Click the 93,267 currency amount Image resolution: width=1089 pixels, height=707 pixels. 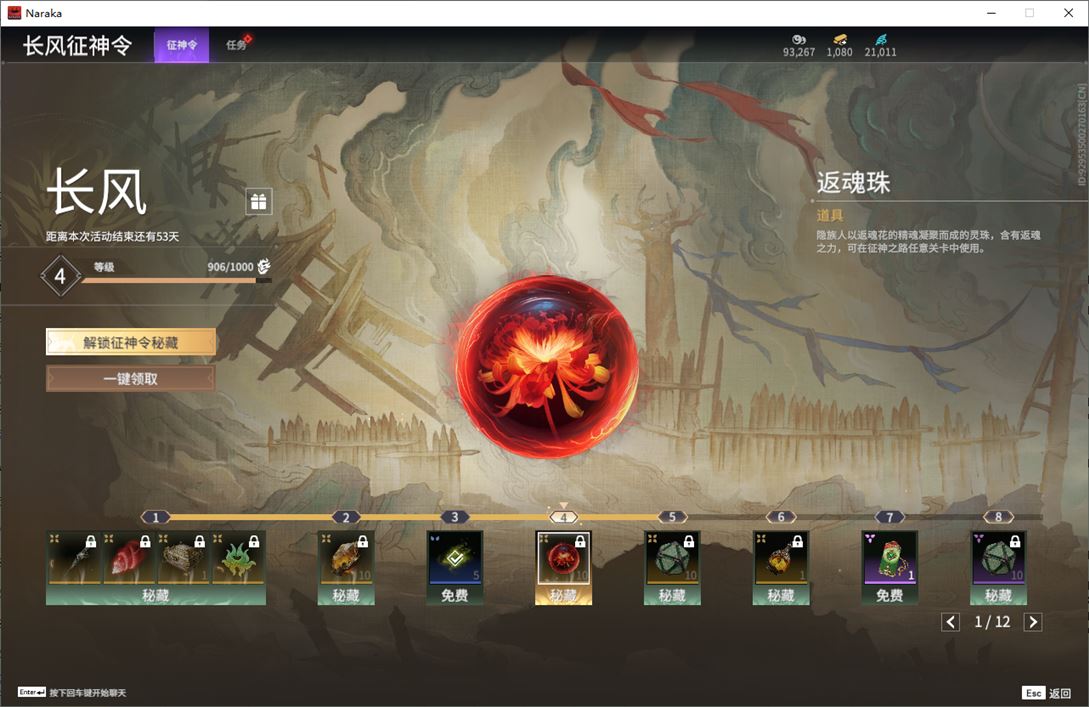click(799, 52)
